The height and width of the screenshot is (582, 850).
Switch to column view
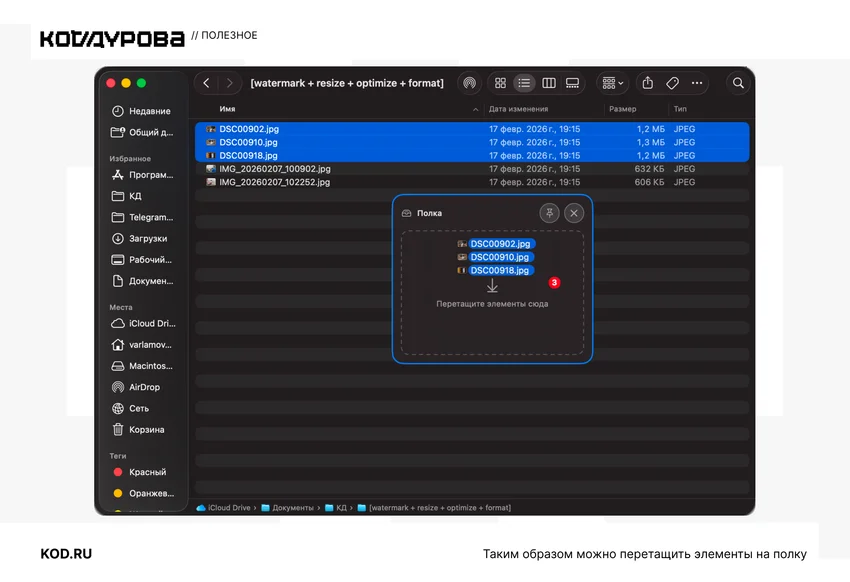(549, 83)
